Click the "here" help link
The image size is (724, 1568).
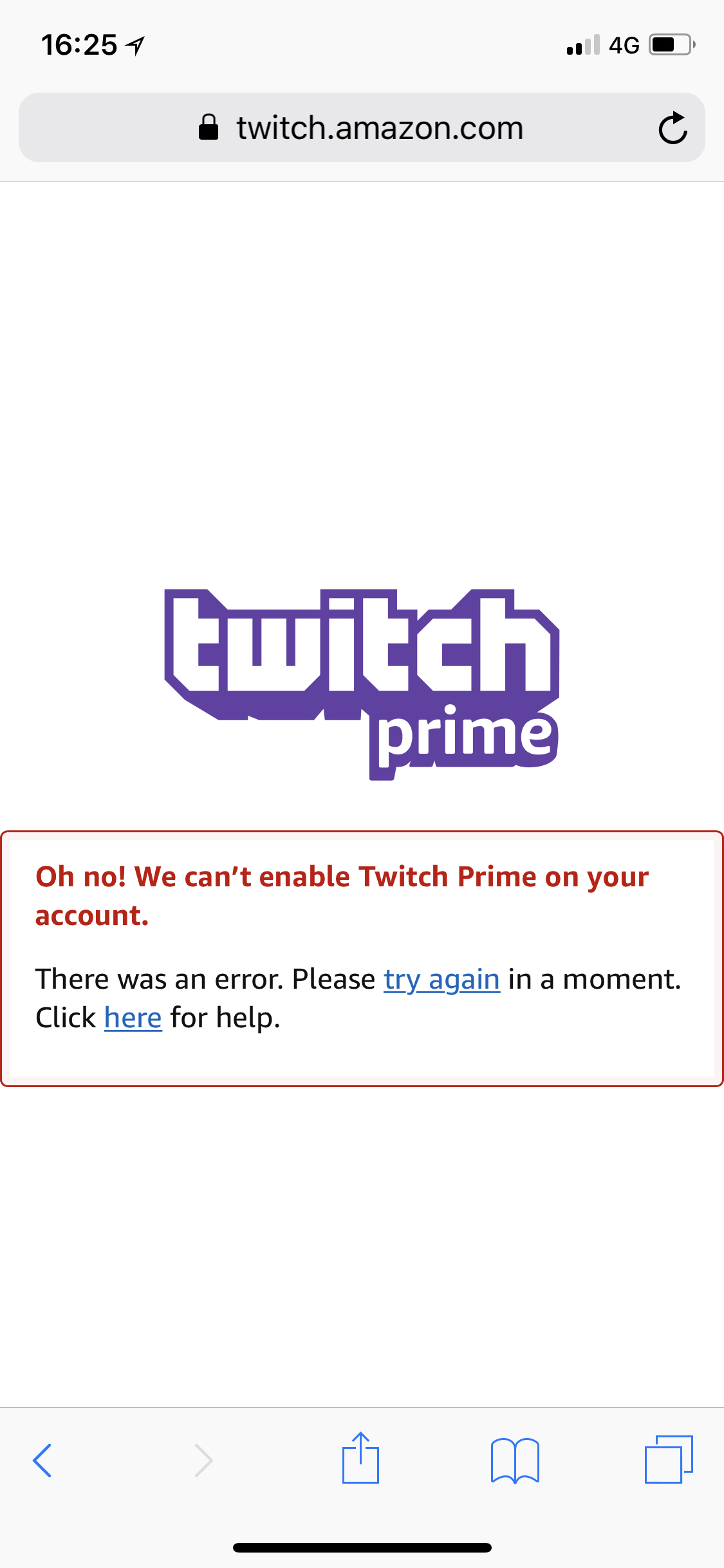[x=133, y=1018]
